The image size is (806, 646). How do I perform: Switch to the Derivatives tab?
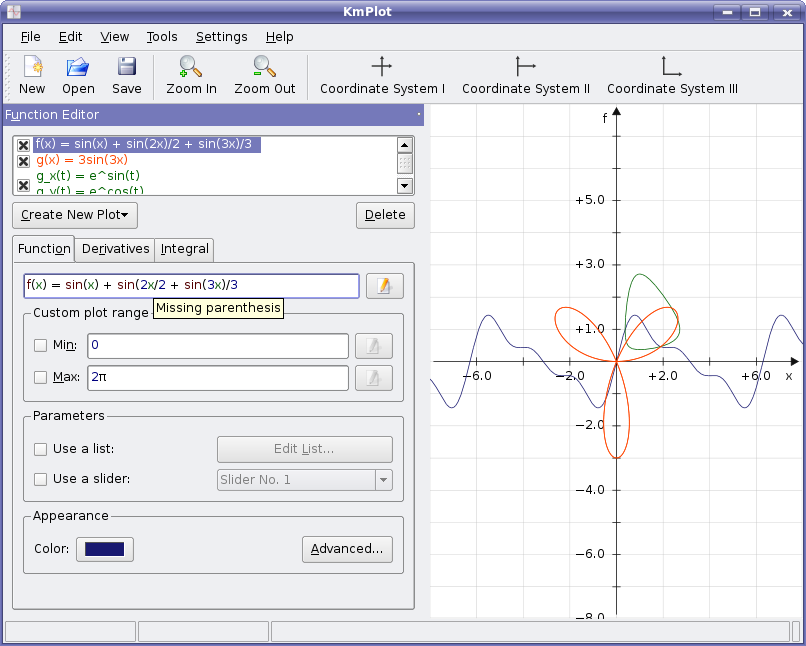click(115, 249)
